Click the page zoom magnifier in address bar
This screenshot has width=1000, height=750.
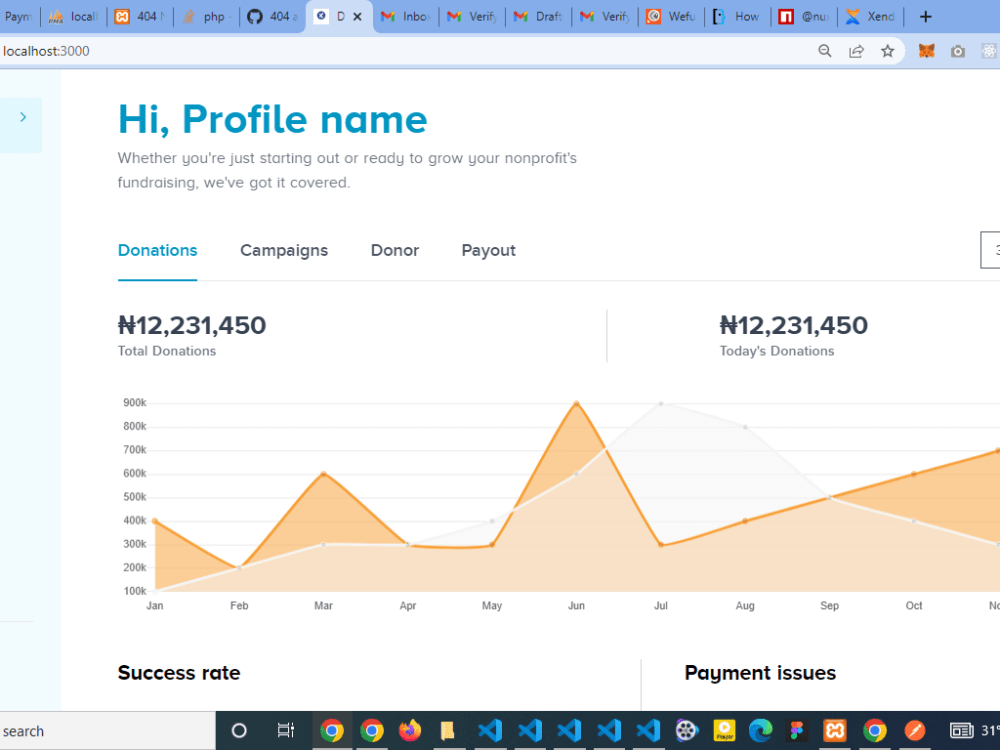click(x=824, y=50)
